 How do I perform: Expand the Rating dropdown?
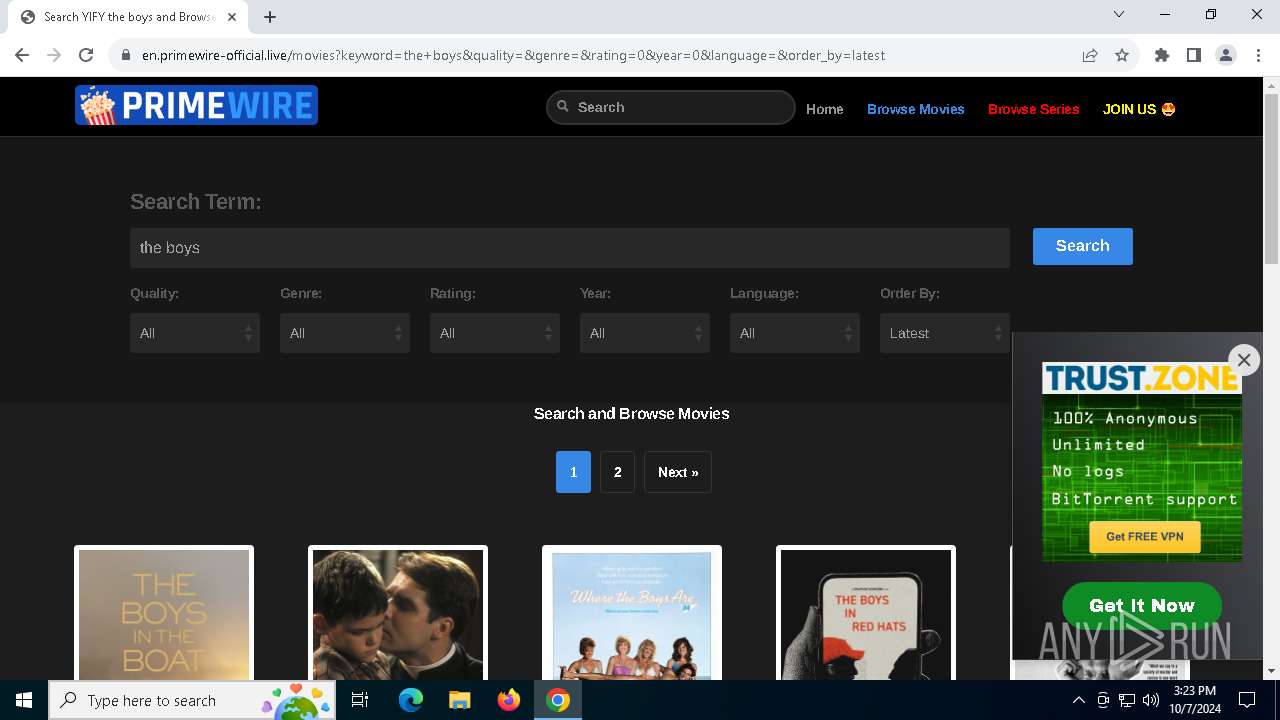[x=495, y=333]
